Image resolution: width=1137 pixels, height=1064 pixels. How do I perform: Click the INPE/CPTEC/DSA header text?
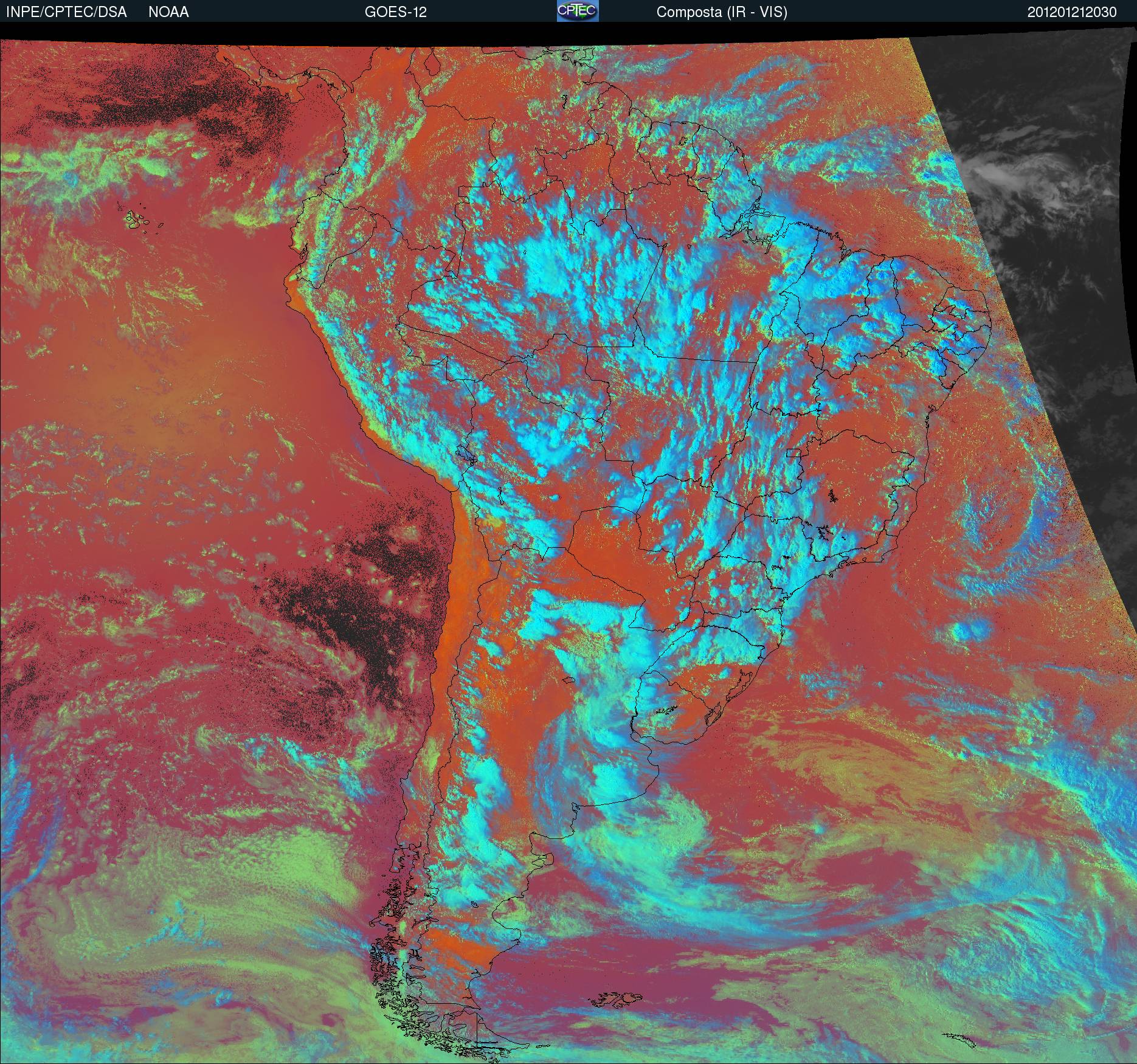(66, 12)
